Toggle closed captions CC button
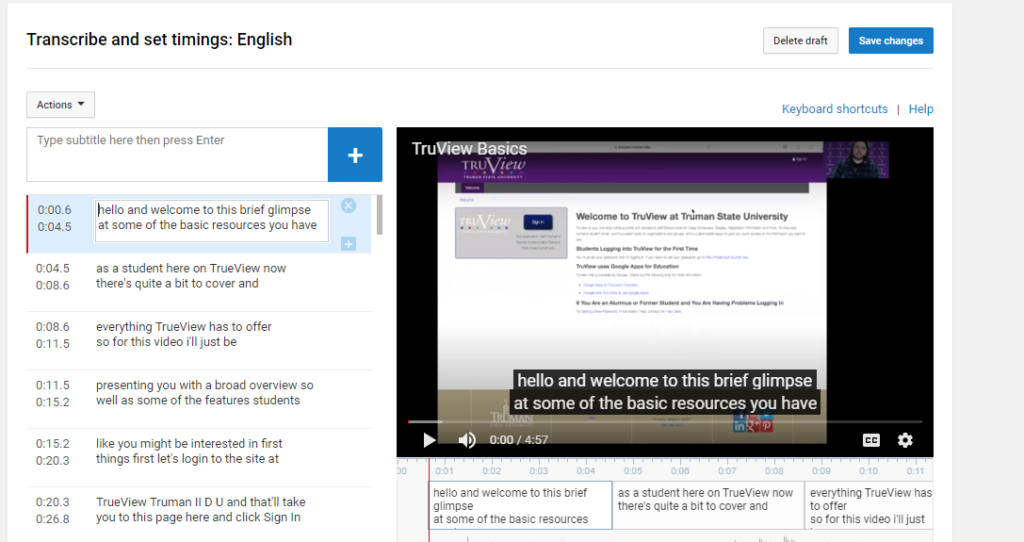This screenshot has height=542, width=1024. 871,440
